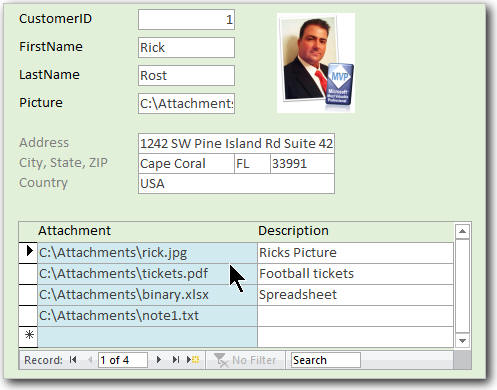Go to the next record arrow
Image resolution: width=497 pixels, height=390 pixels.
pos(159,360)
